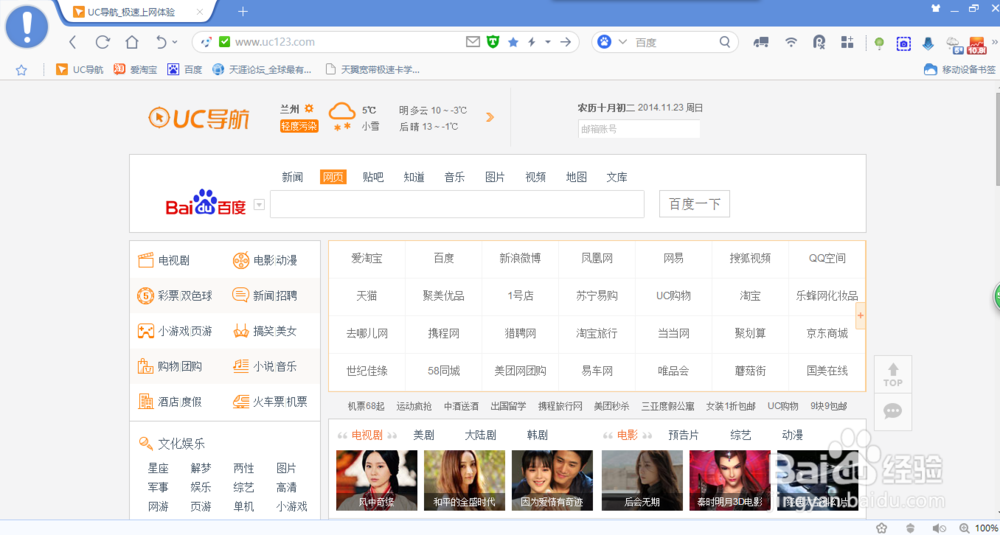This screenshot has width=1000, height=535.
Task: Click the 机票68起 promo link
Action: click(x=366, y=406)
